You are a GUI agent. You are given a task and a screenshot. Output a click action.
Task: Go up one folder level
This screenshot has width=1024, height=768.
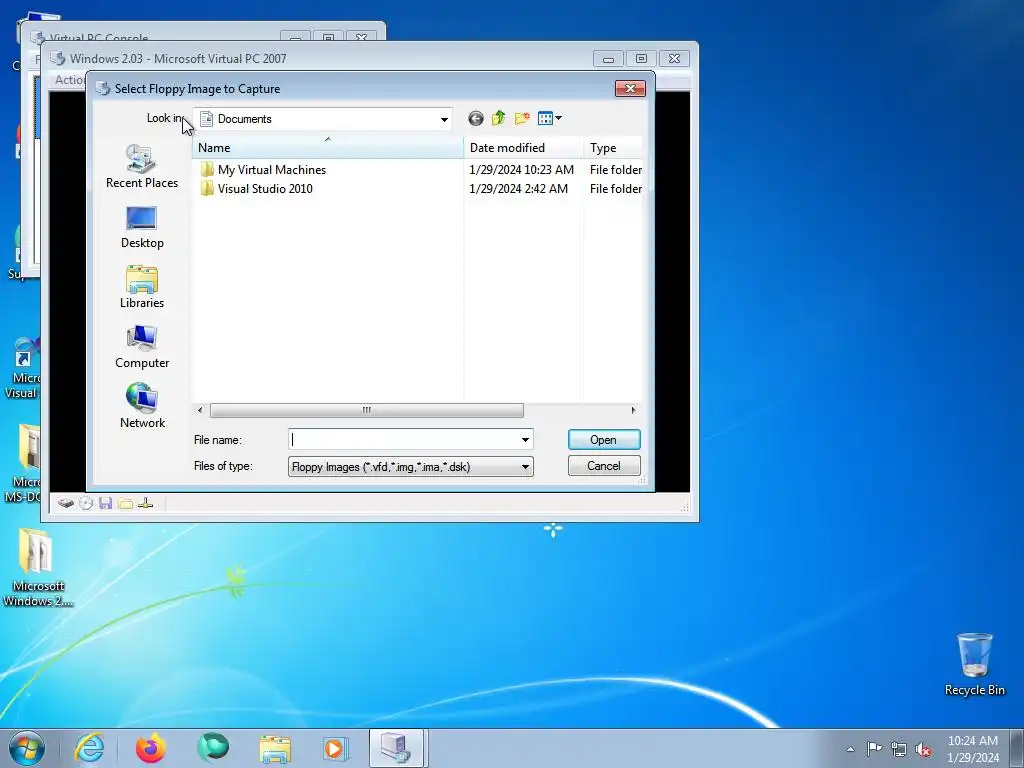pyautogui.click(x=499, y=119)
